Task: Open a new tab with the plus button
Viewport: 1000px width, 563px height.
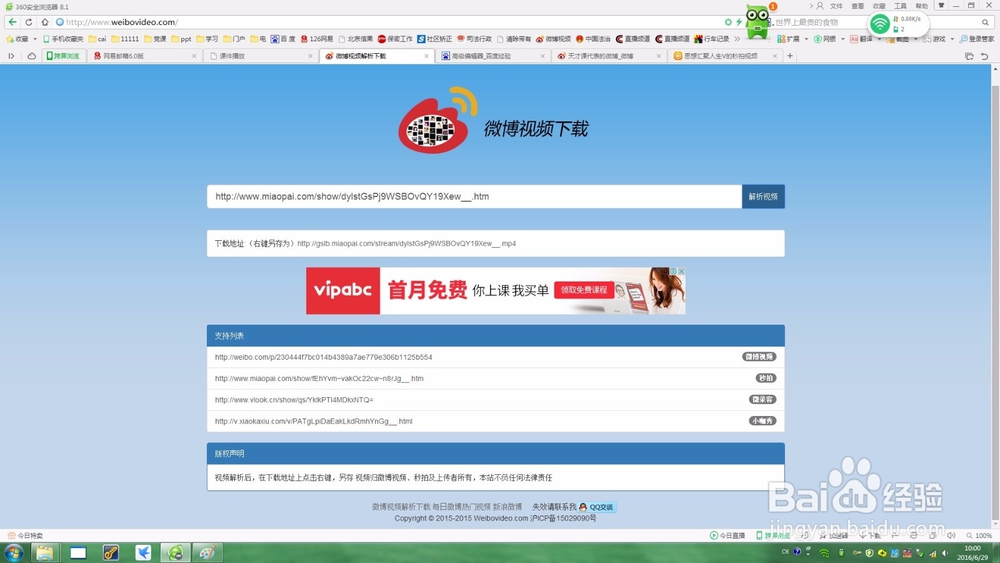Action: click(790, 56)
